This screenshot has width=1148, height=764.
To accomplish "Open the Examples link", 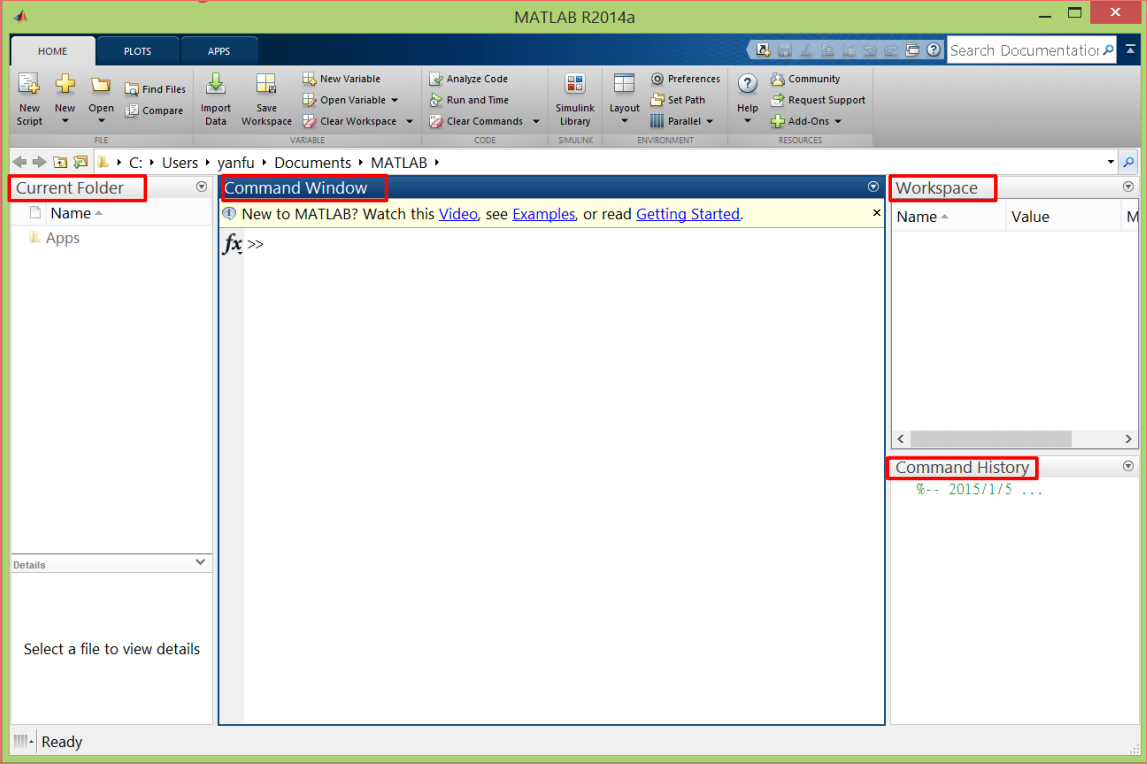I will 544,214.
